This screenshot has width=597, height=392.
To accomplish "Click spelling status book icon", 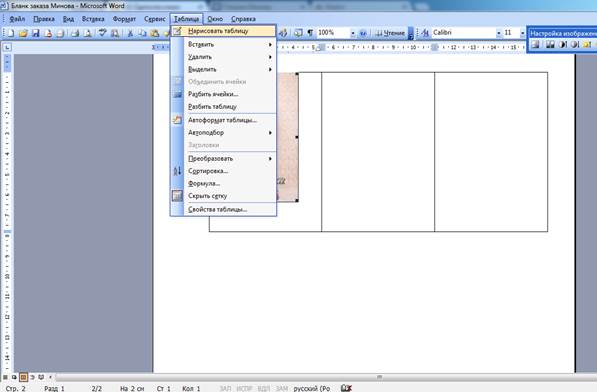I will click(346, 388).
